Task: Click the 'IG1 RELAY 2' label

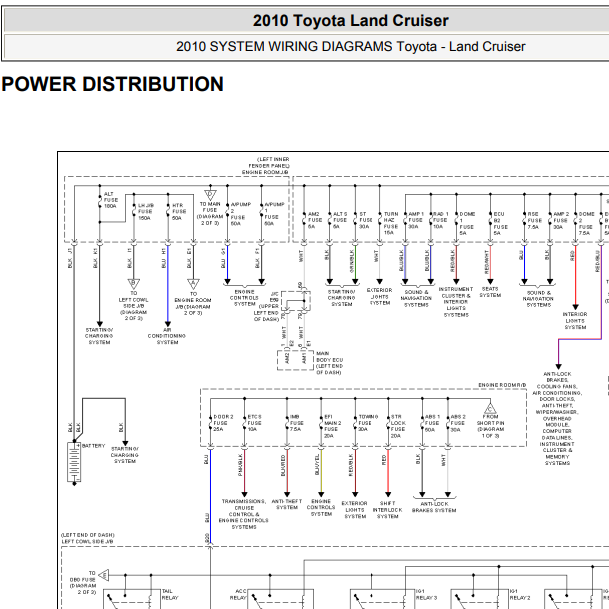Action: point(520,594)
